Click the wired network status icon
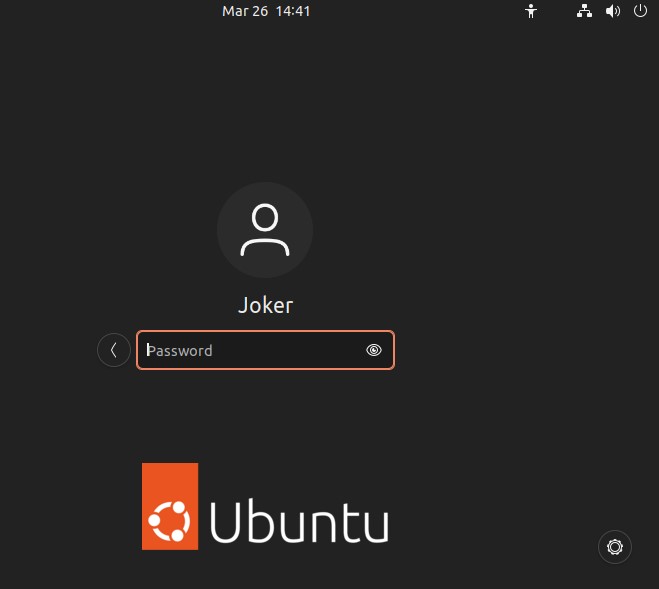The width and height of the screenshot is (659, 589). tap(584, 11)
